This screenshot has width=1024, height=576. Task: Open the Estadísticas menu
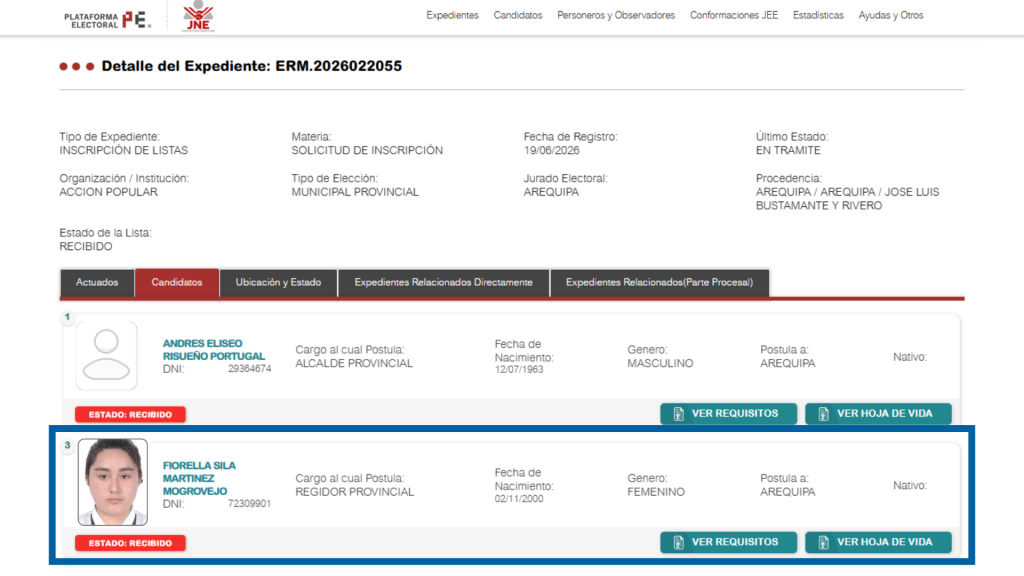pos(818,15)
